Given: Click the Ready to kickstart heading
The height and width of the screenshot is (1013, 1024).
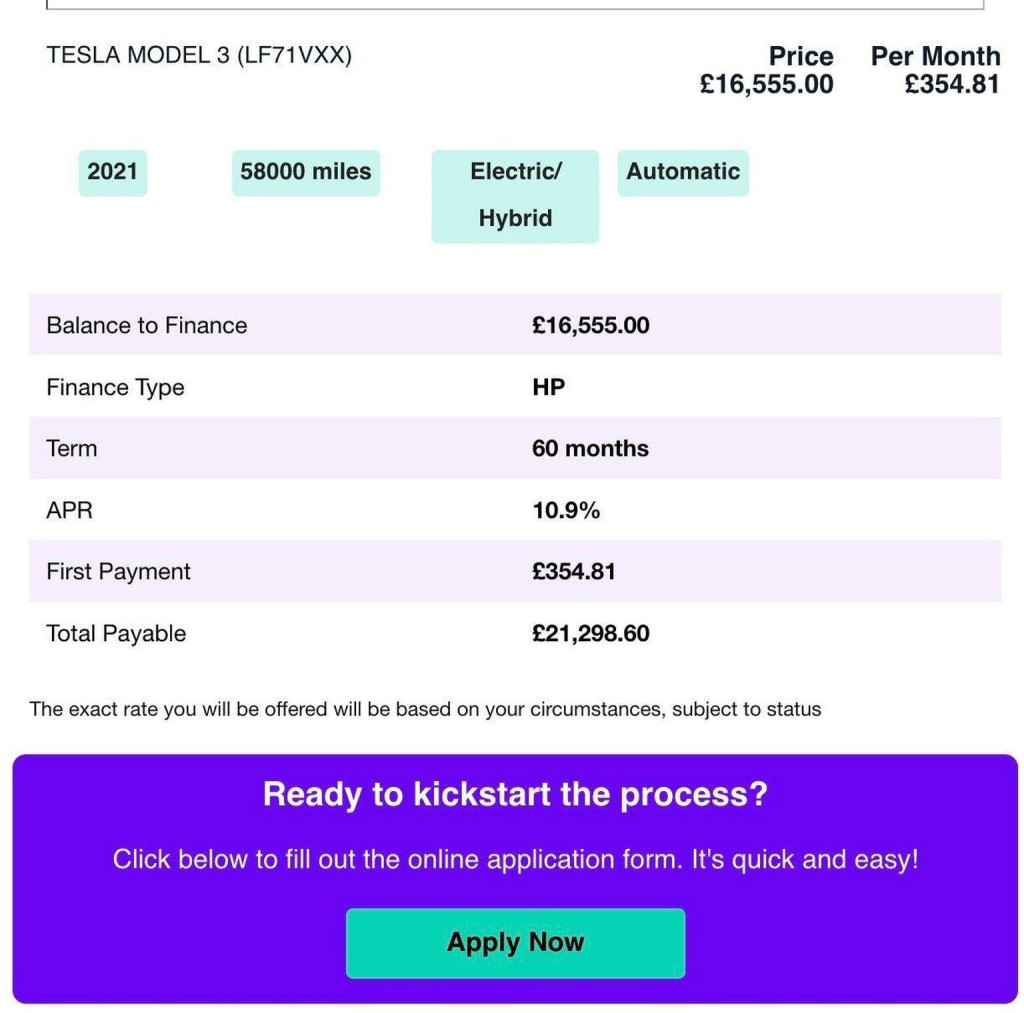Looking at the screenshot, I should 514,794.
